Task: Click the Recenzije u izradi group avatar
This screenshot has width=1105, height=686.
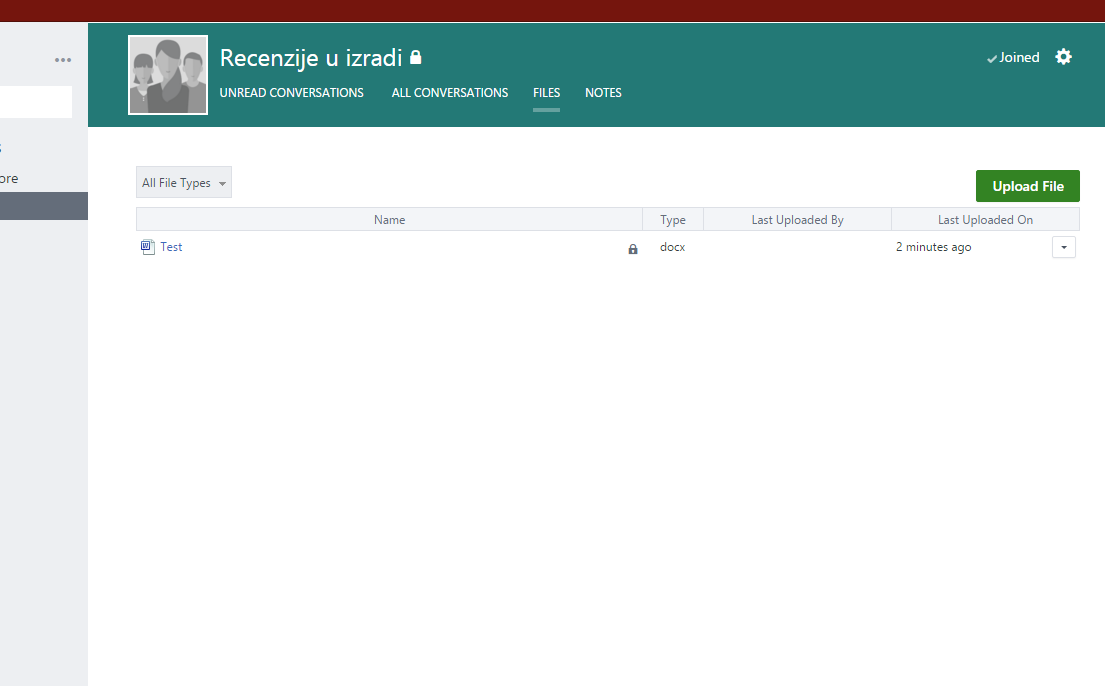Action: click(x=168, y=75)
